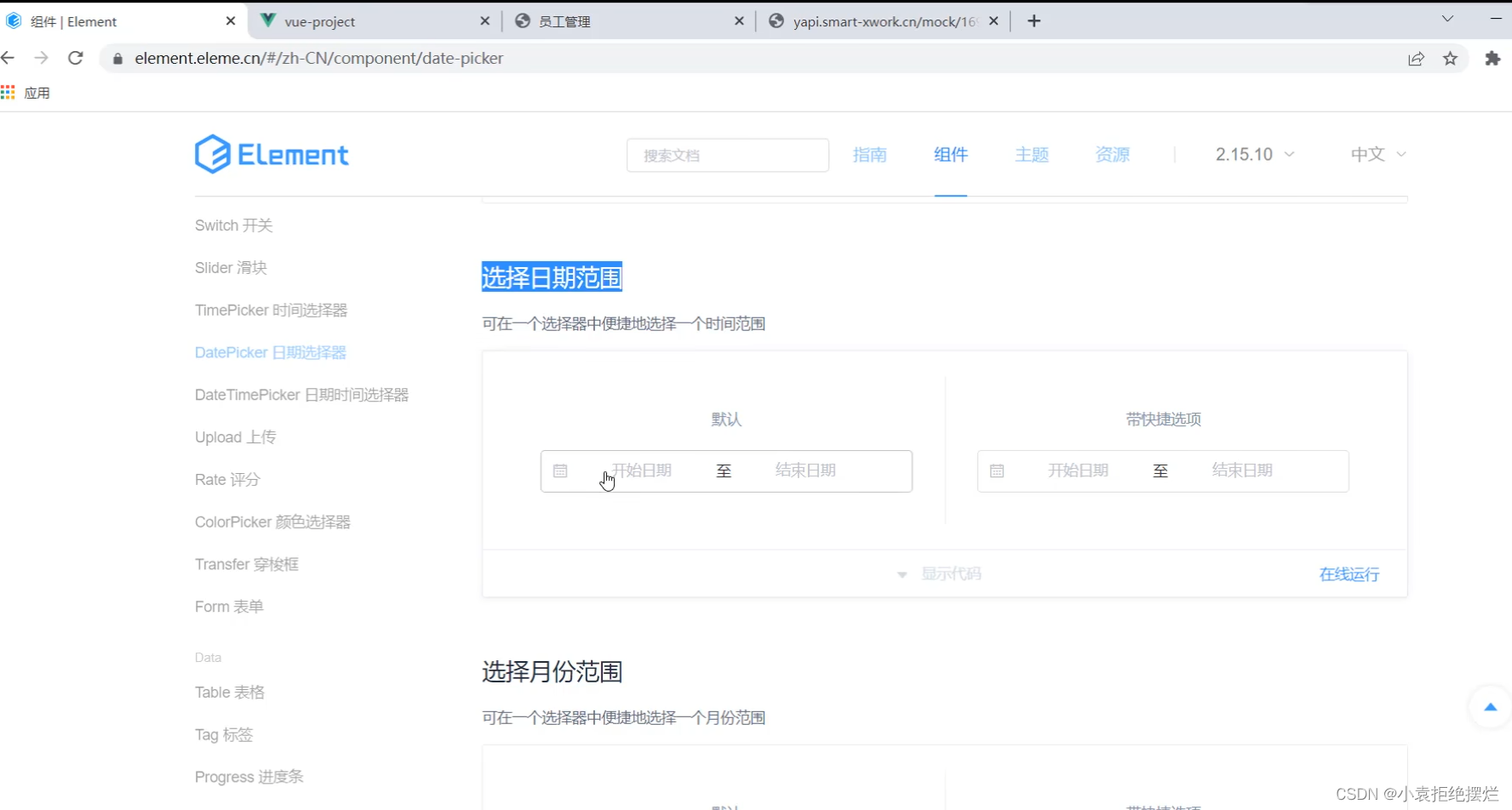This screenshot has width=1512, height=810.
Task: Open the 2.15.10 version dropdown
Action: (1255, 154)
